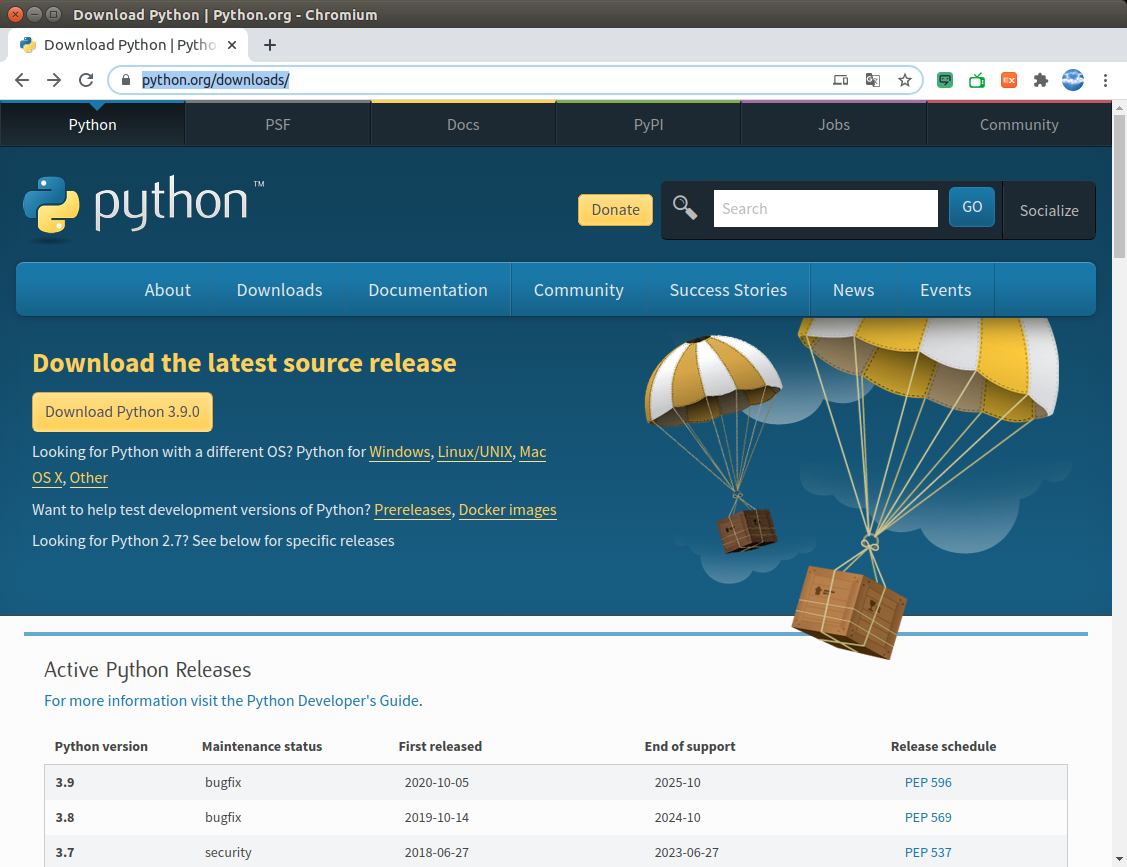Screen dimensions: 1127x867
Task: Open the Jobs top tab
Action: (x=834, y=124)
